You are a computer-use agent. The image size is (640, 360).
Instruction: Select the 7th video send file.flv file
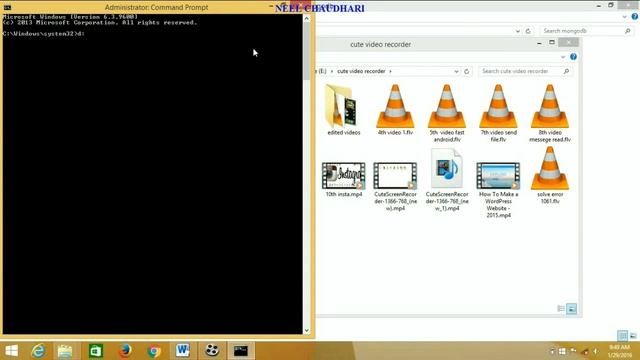[498, 113]
